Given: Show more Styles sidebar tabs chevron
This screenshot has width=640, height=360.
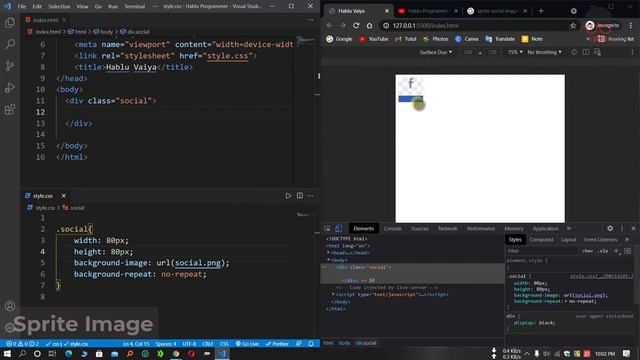Looking at the screenshot, I should (627, 240).
